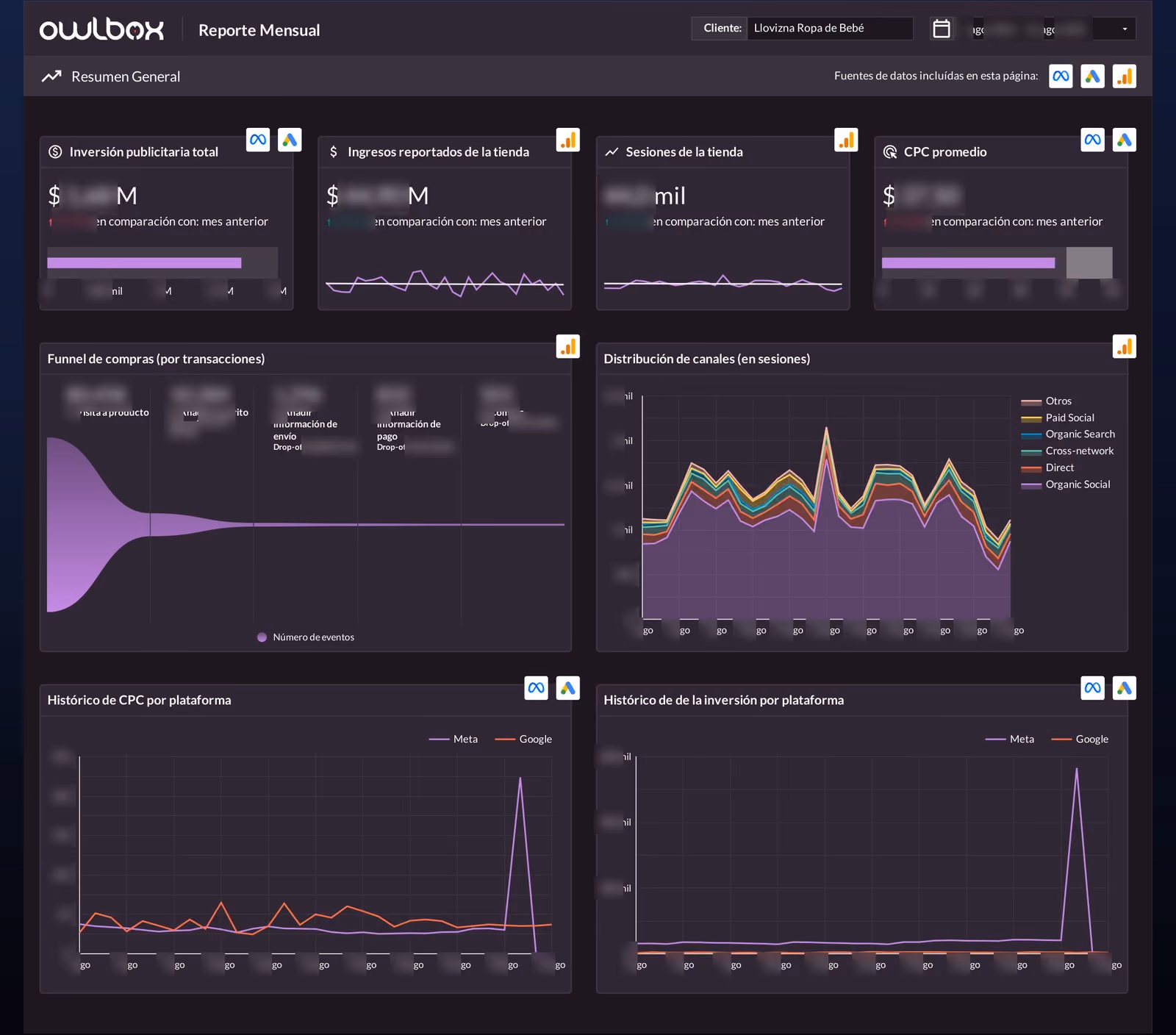Toggle Google series in inversión por plataforma legend

coord(1080,739)
